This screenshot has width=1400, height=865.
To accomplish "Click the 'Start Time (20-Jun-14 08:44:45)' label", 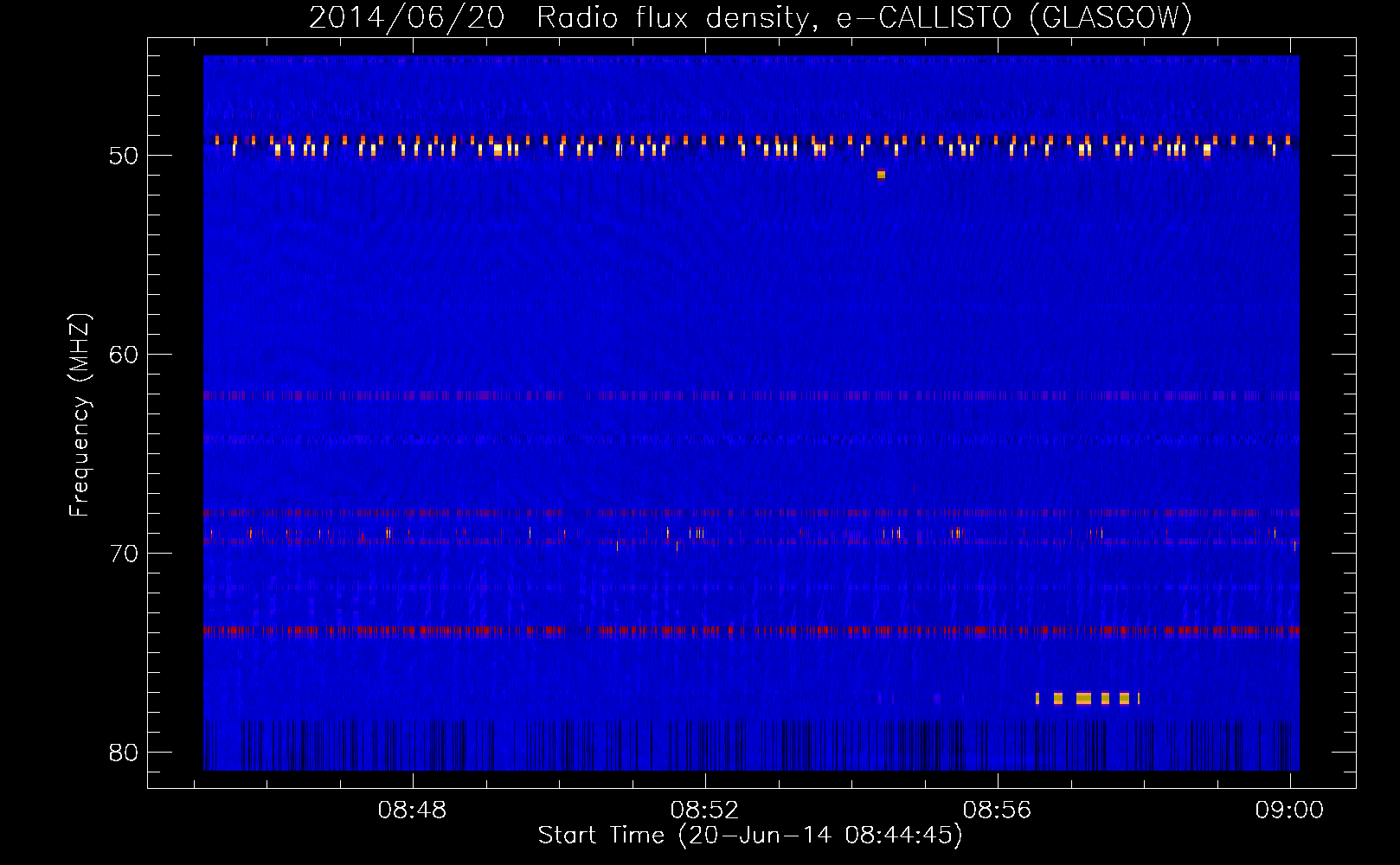I will point(750,836).
